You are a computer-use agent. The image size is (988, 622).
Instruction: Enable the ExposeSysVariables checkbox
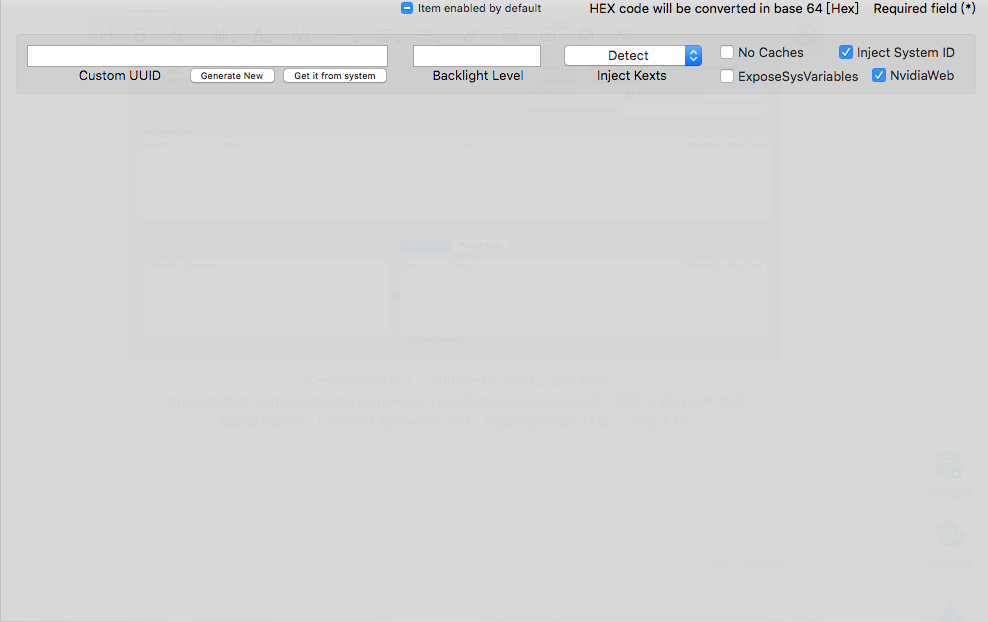pos(727,76)
